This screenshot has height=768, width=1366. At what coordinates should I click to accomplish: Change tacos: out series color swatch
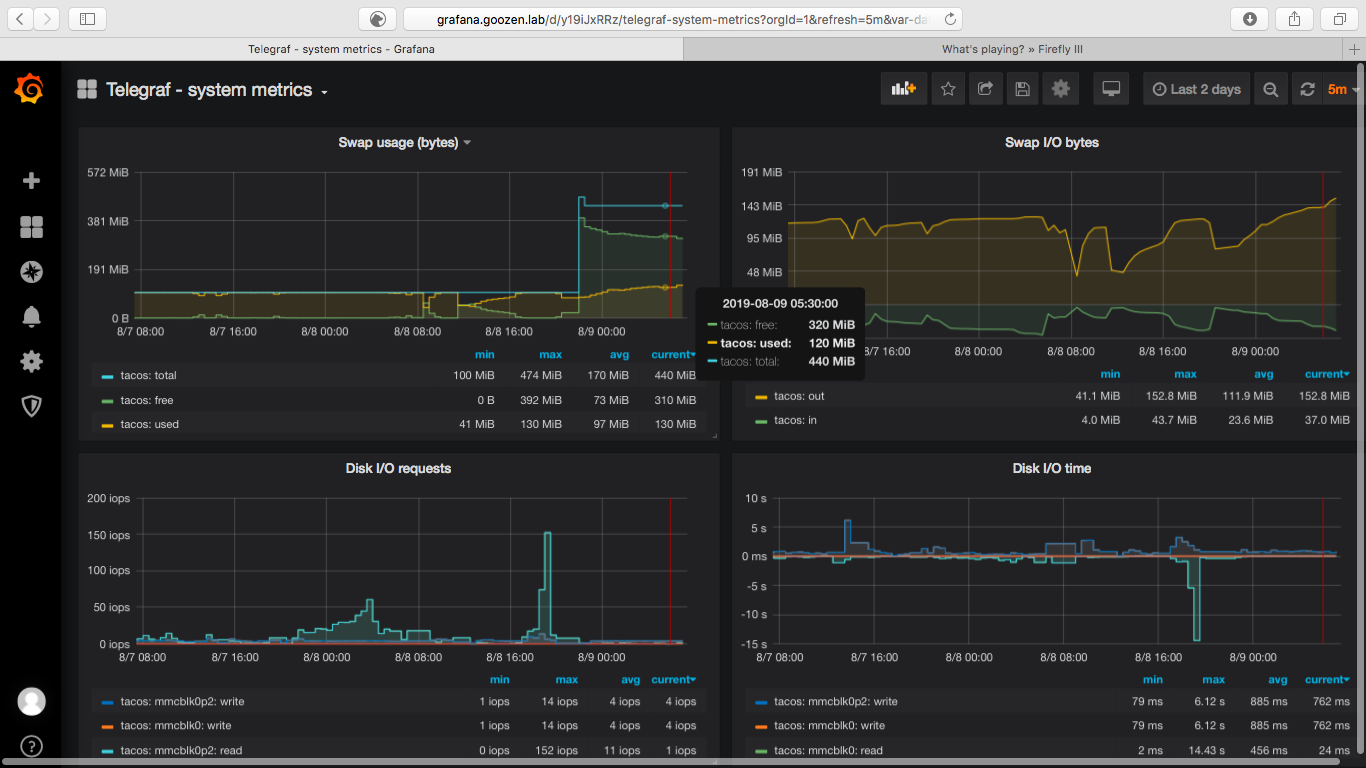pyautogui.click(x=761, y=397)
